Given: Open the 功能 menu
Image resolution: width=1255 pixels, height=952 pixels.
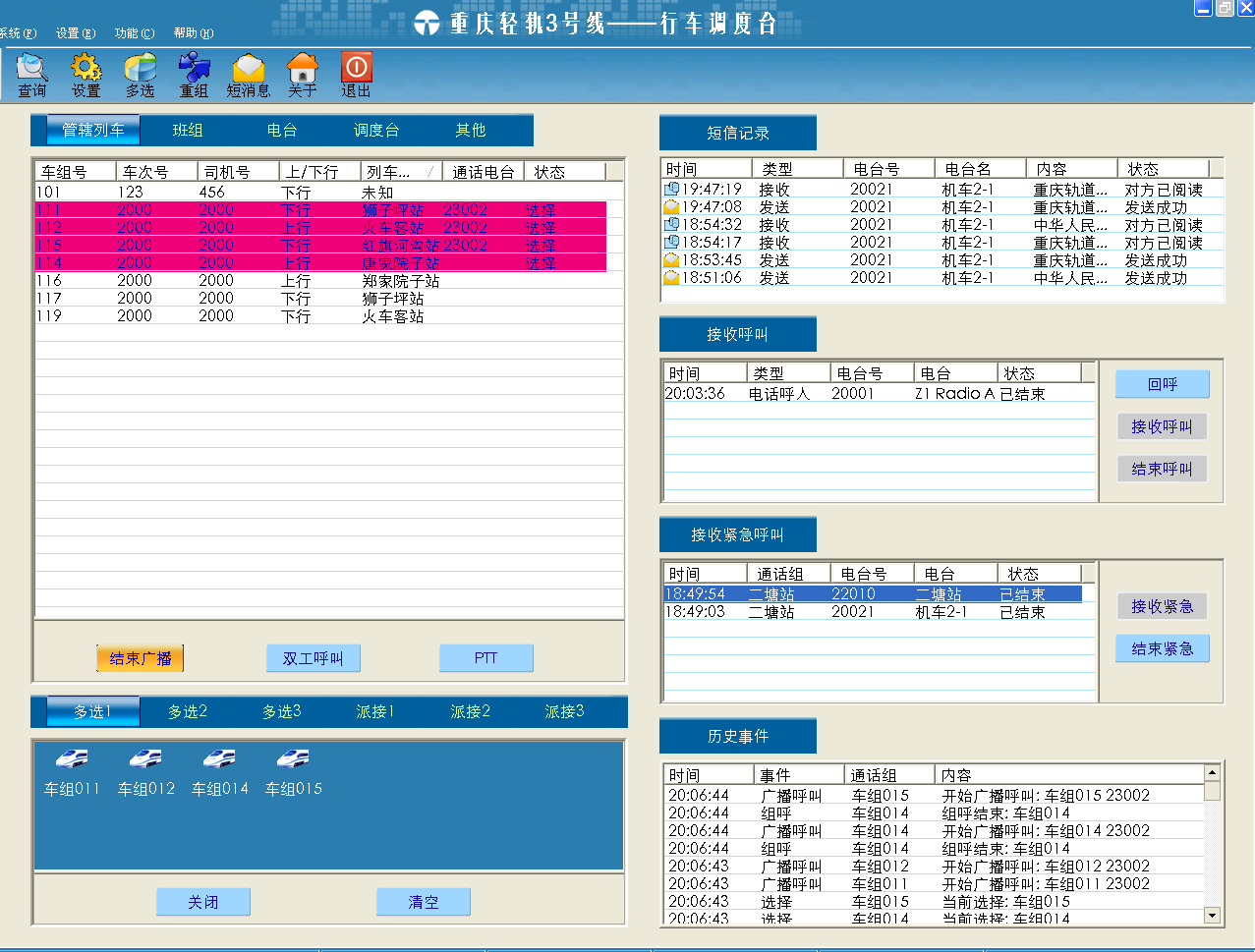Looking at the screenshot, I should point(134,33).
